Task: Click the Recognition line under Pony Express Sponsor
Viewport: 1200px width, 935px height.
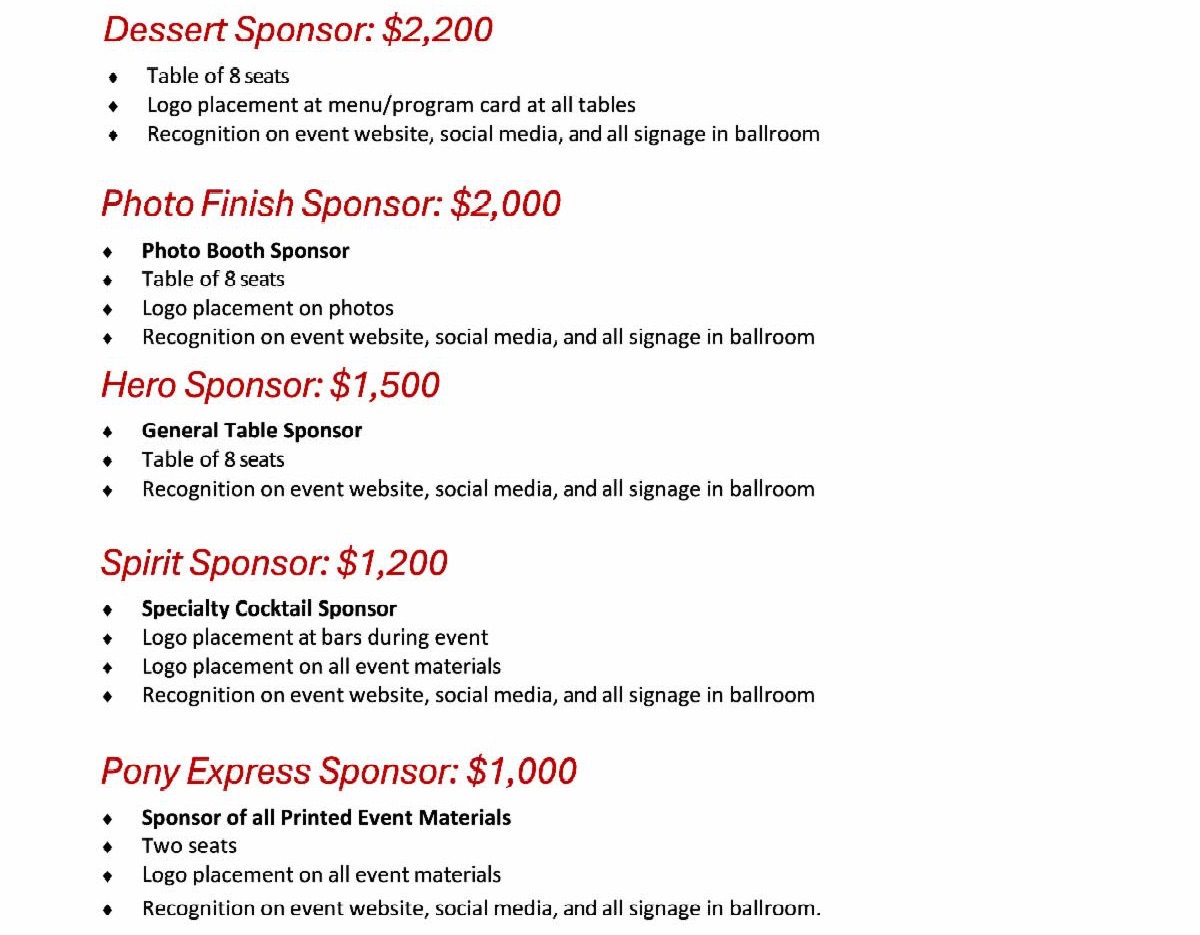Action: tap(480, 908)
